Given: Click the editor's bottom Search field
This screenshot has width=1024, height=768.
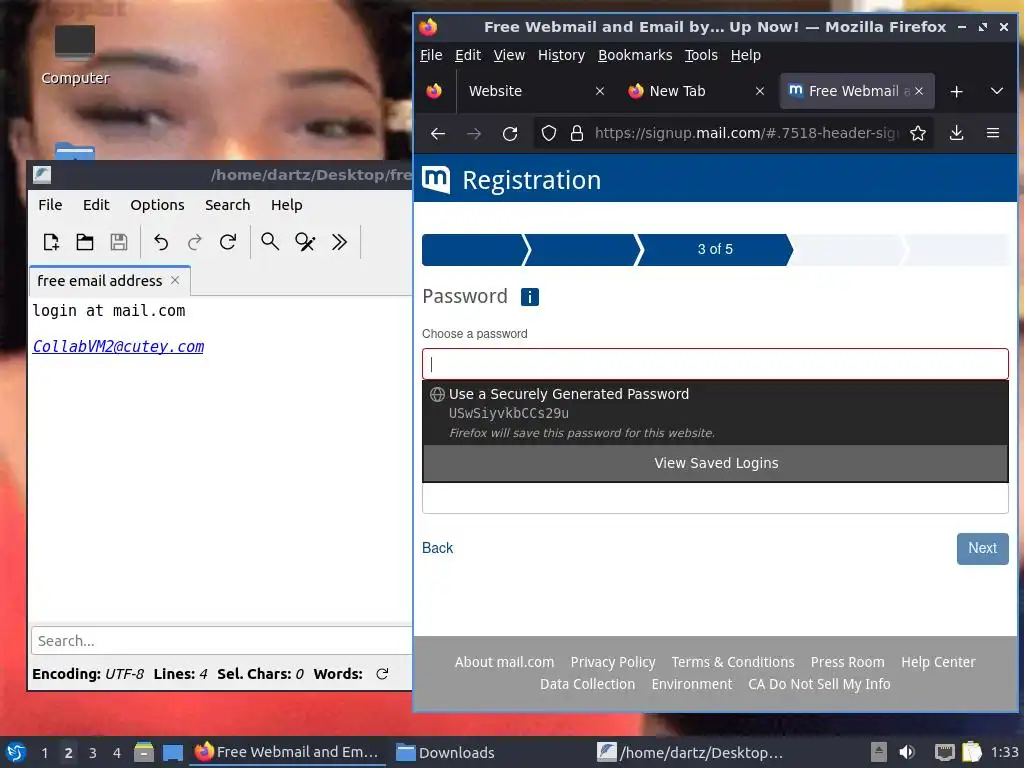Looking at the screenshot, I should 222,641.
